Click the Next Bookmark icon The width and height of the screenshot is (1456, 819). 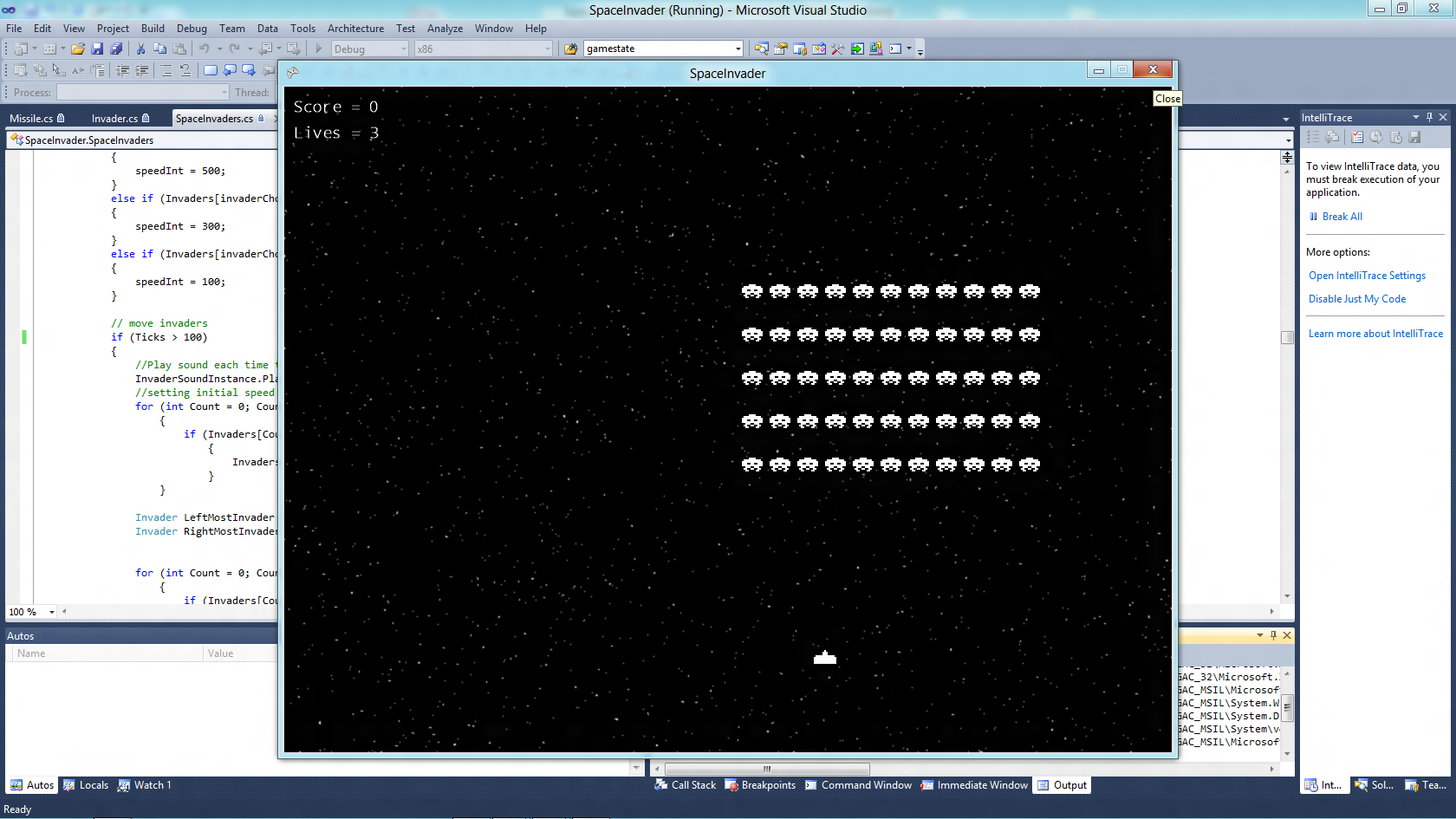(249, 70)
